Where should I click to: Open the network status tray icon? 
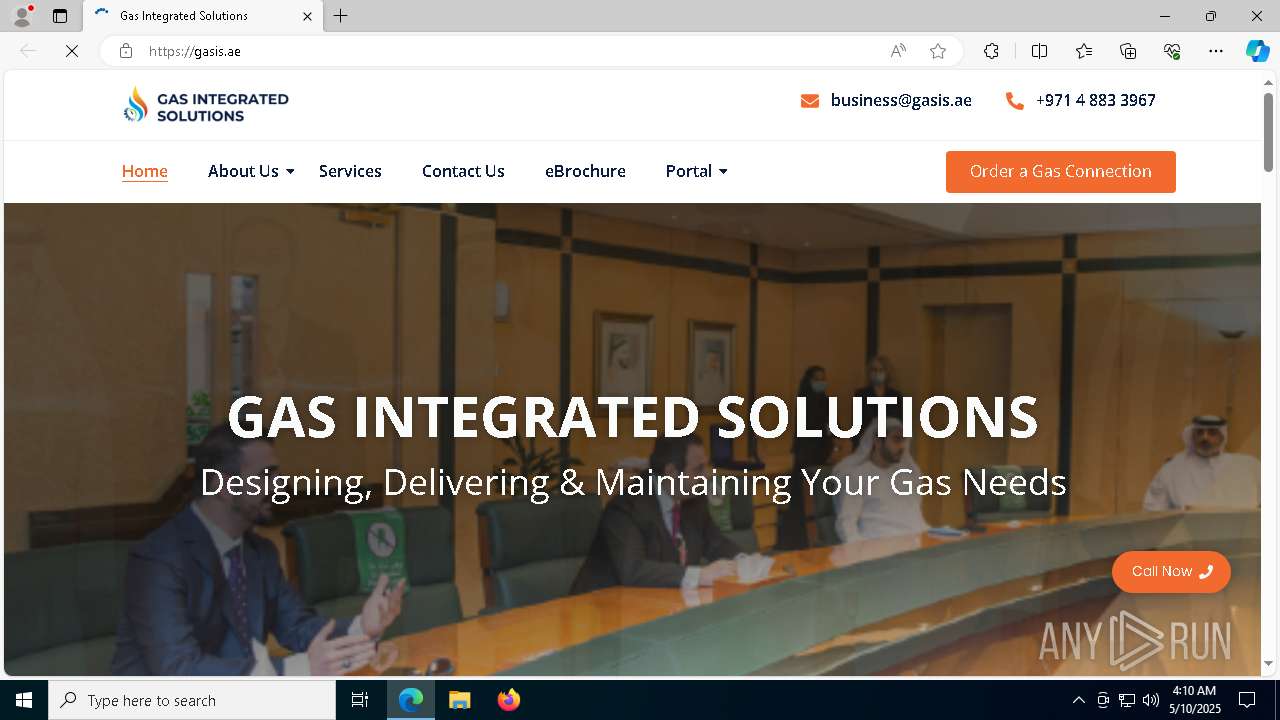tap(1127, 700)
